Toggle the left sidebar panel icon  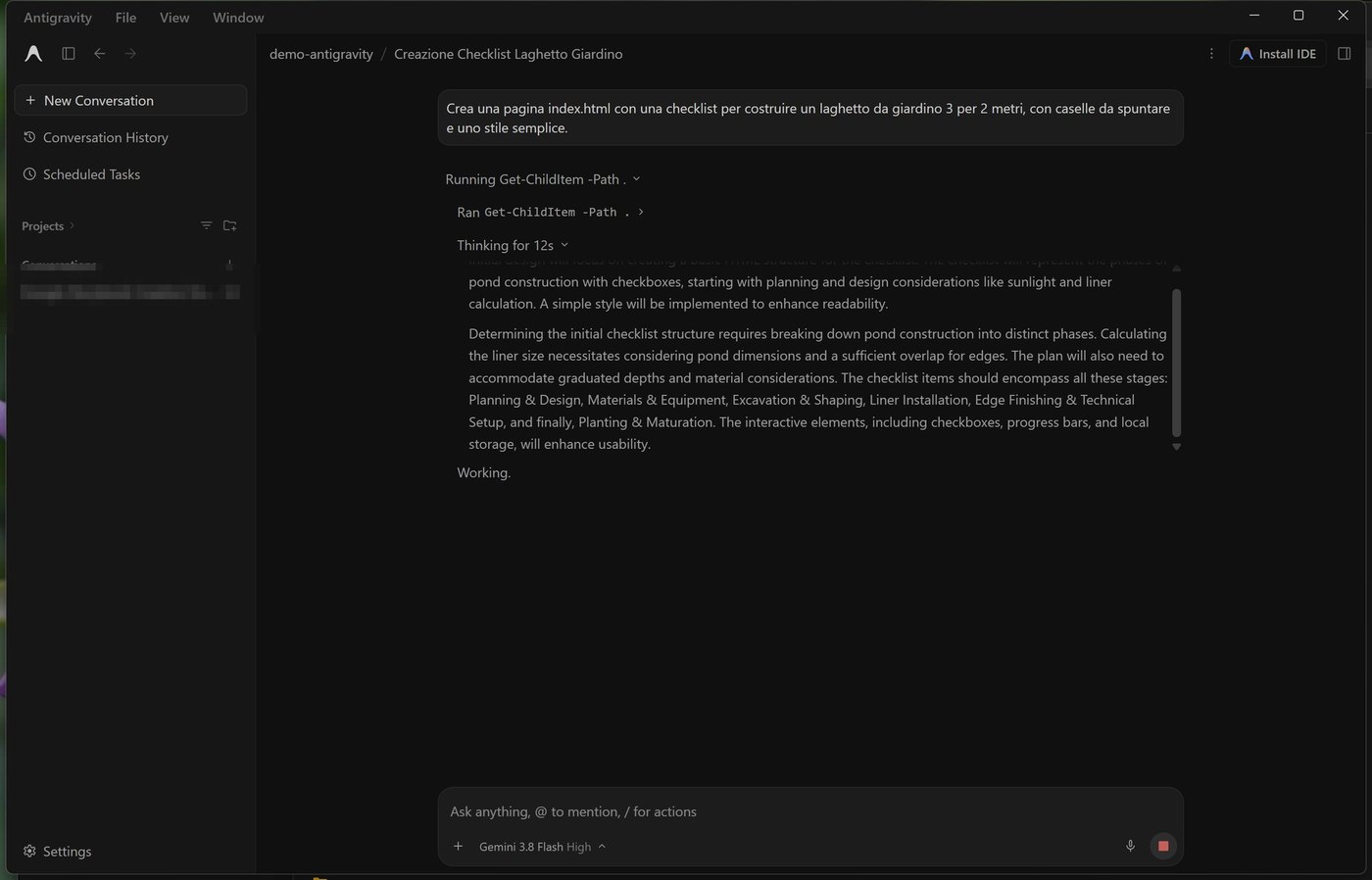click(69, 54)
